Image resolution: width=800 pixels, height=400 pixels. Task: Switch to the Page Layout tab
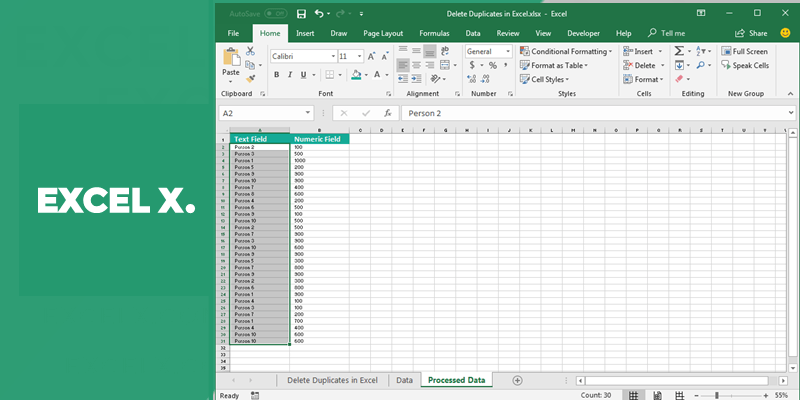click(x=383, y=33)
